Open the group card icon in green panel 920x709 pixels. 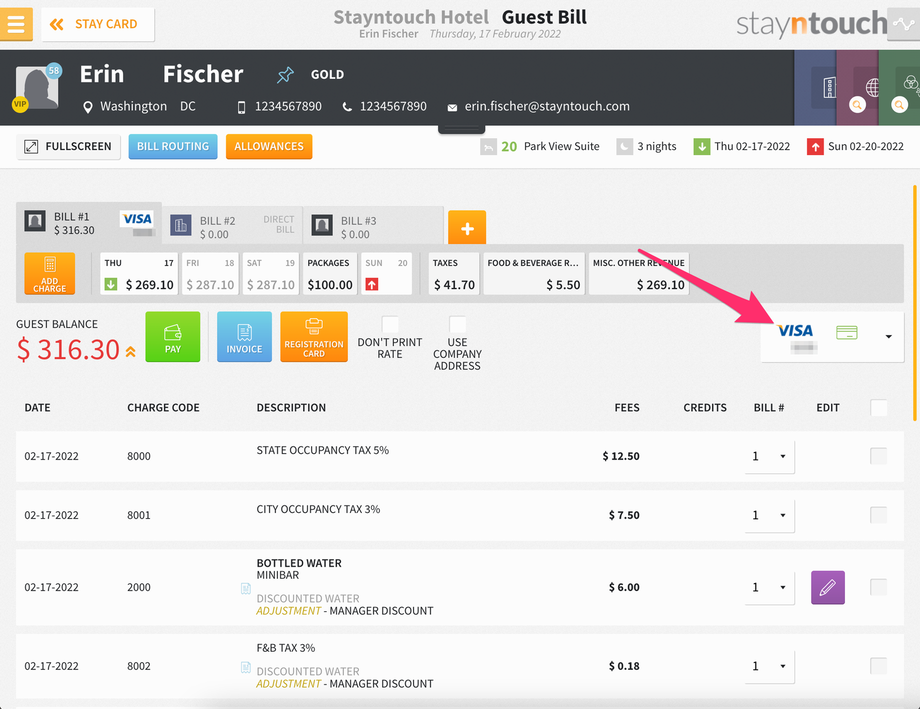click(x=911, y=83)
